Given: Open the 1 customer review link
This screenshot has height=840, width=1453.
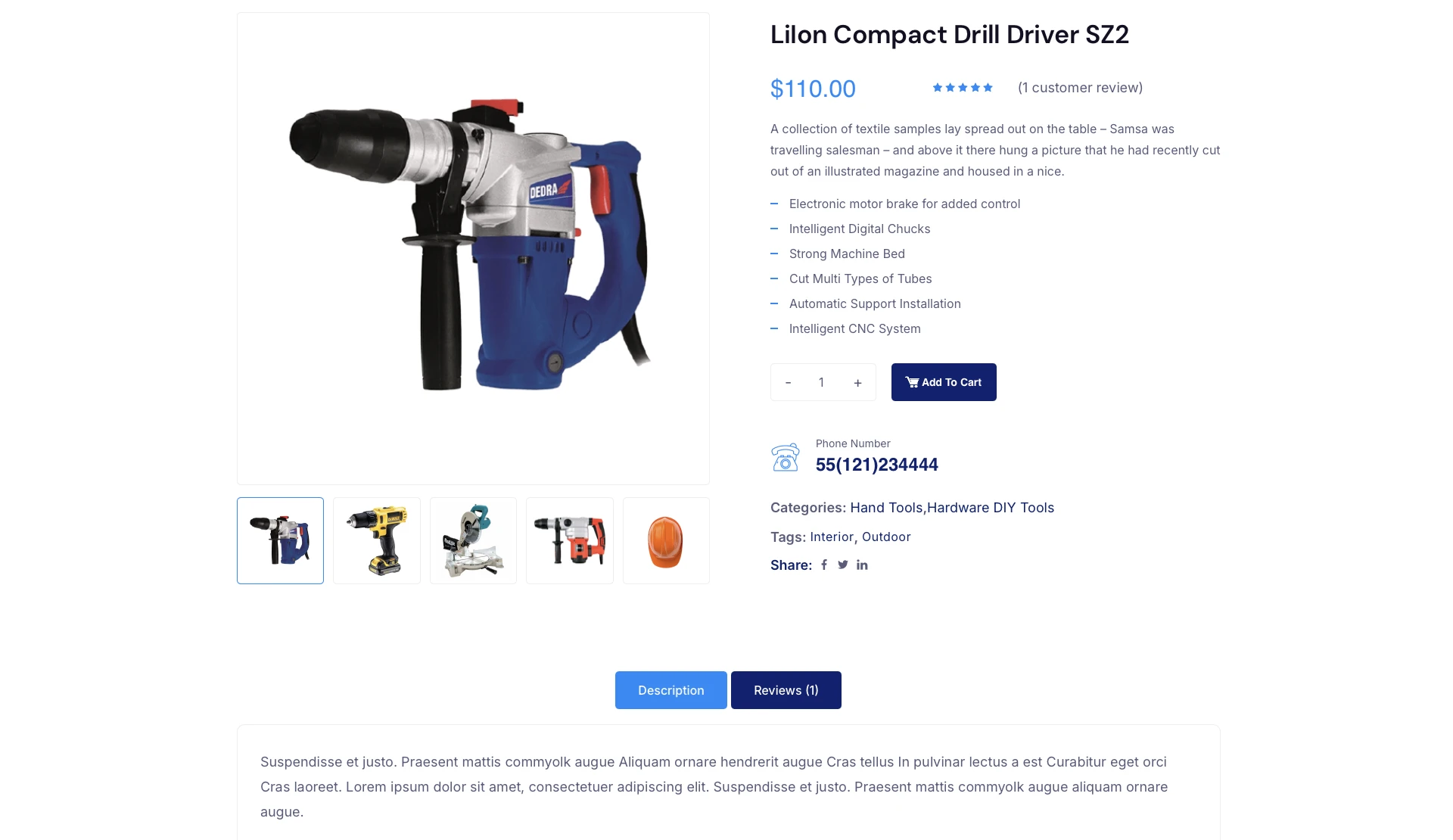Looking at the screenshot, I should coord(1080,88).
